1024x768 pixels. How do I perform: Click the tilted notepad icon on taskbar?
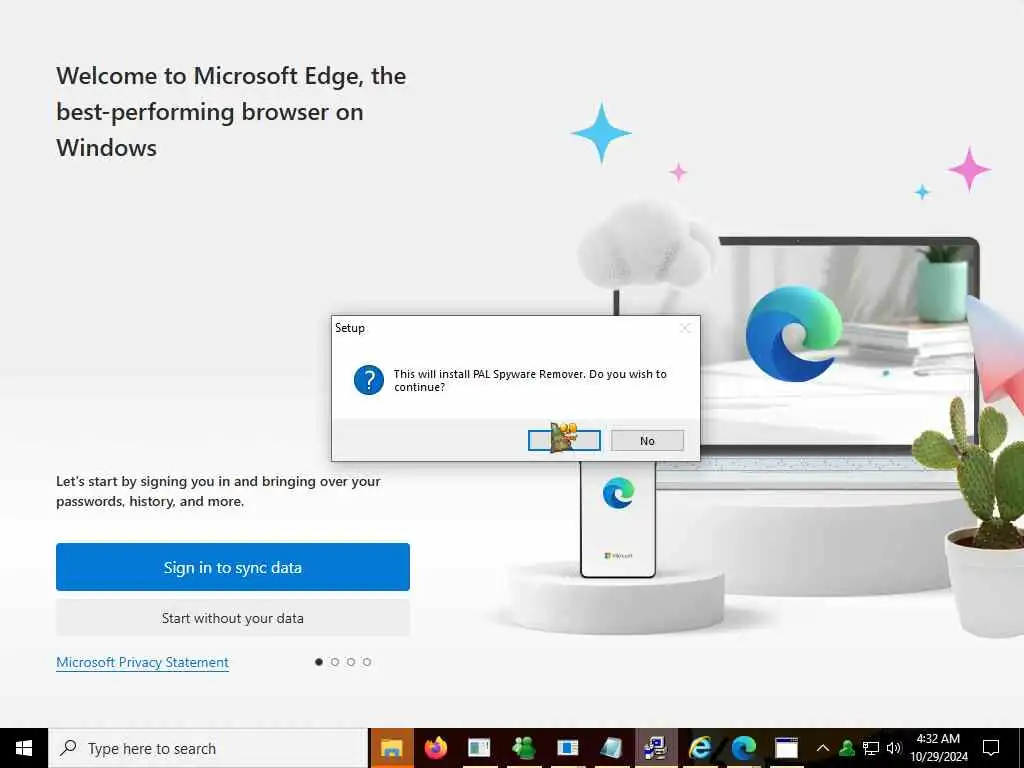pos(611,748)
